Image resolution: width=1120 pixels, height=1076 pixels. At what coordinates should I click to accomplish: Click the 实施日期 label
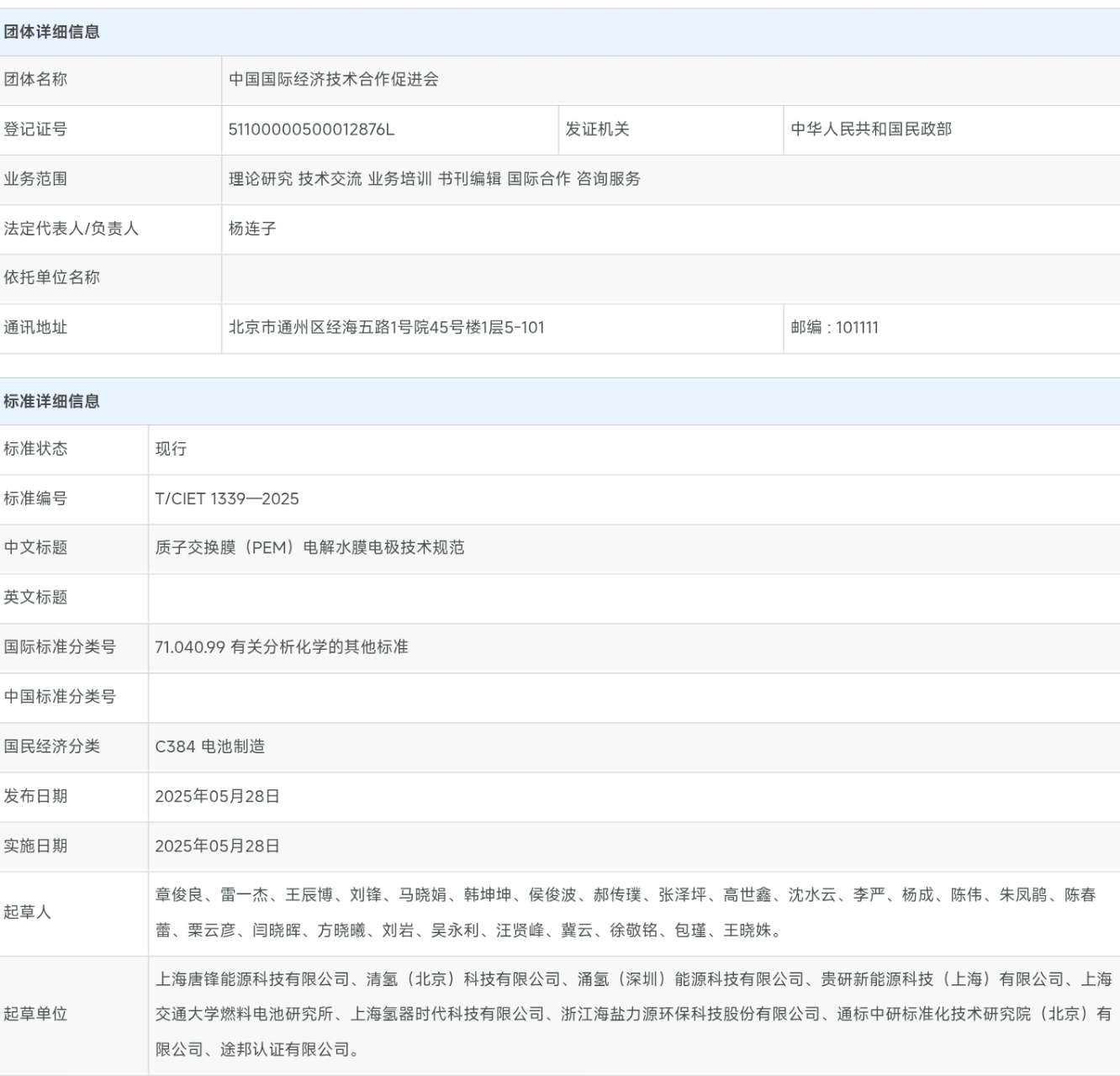[x=35, y=846]
